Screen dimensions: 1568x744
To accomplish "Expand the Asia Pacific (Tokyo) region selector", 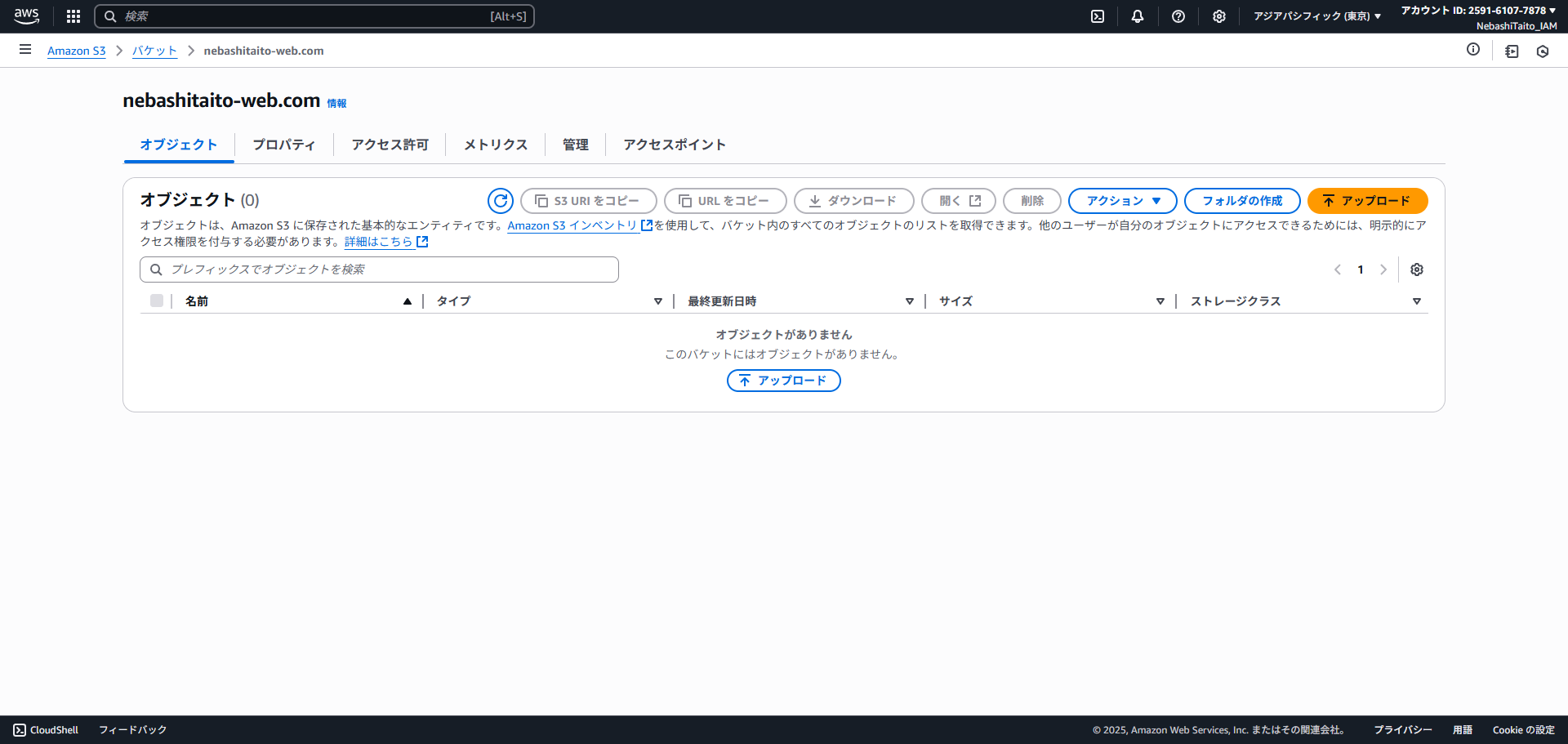I will point(1317,16).
